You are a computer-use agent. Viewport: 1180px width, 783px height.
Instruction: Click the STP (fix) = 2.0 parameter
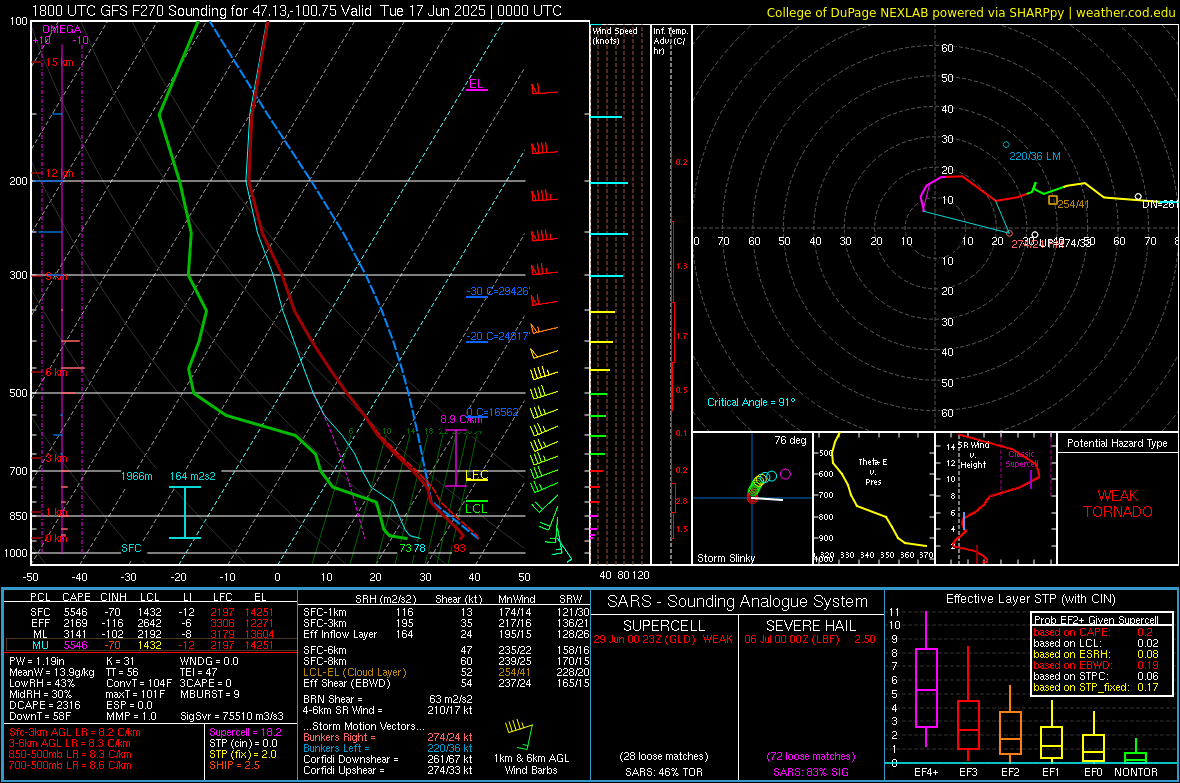pyautogui.click(x=242, y=754)
